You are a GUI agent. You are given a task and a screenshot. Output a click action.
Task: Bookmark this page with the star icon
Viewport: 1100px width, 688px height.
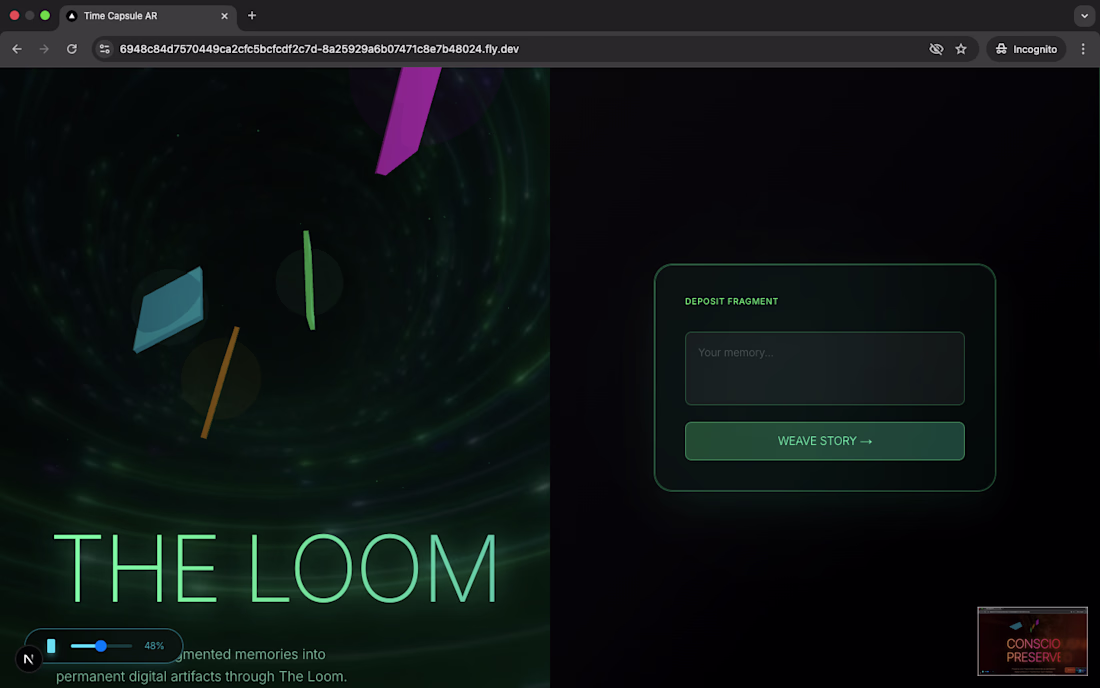click(961, 49)
